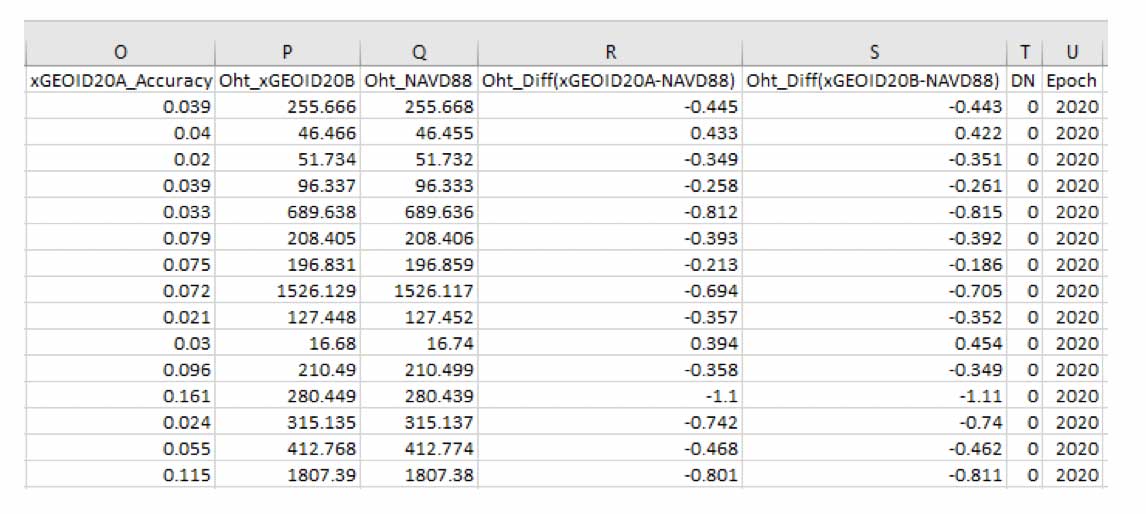Select the cell with value 1807.38
This screenshot has height=514, width=1146.
pyautogui.click(x=418, y=475)
